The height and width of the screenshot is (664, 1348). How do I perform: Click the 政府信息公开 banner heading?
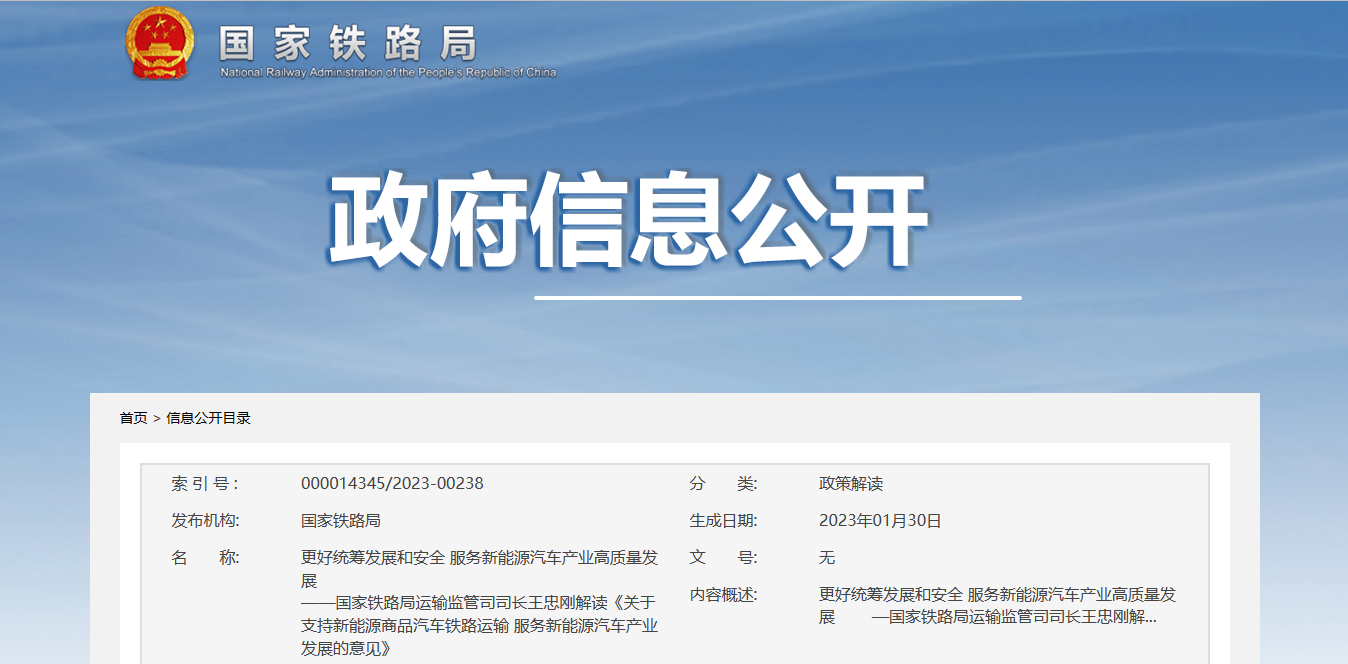(x=628, y=222)
